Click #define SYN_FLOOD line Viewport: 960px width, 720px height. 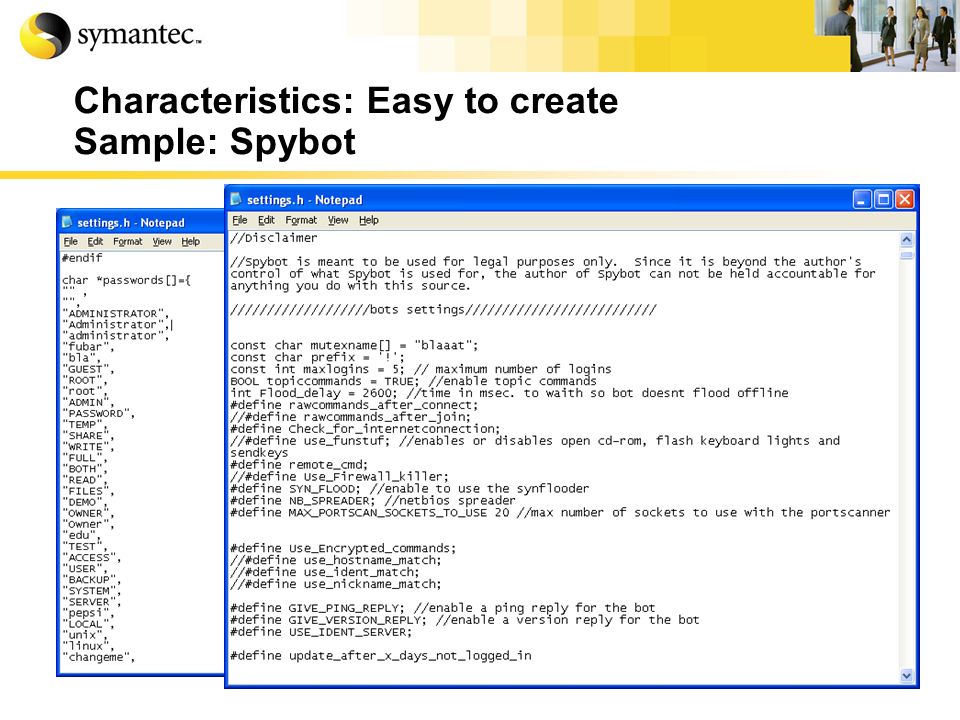pyautogui.click(x=410, y=489)
